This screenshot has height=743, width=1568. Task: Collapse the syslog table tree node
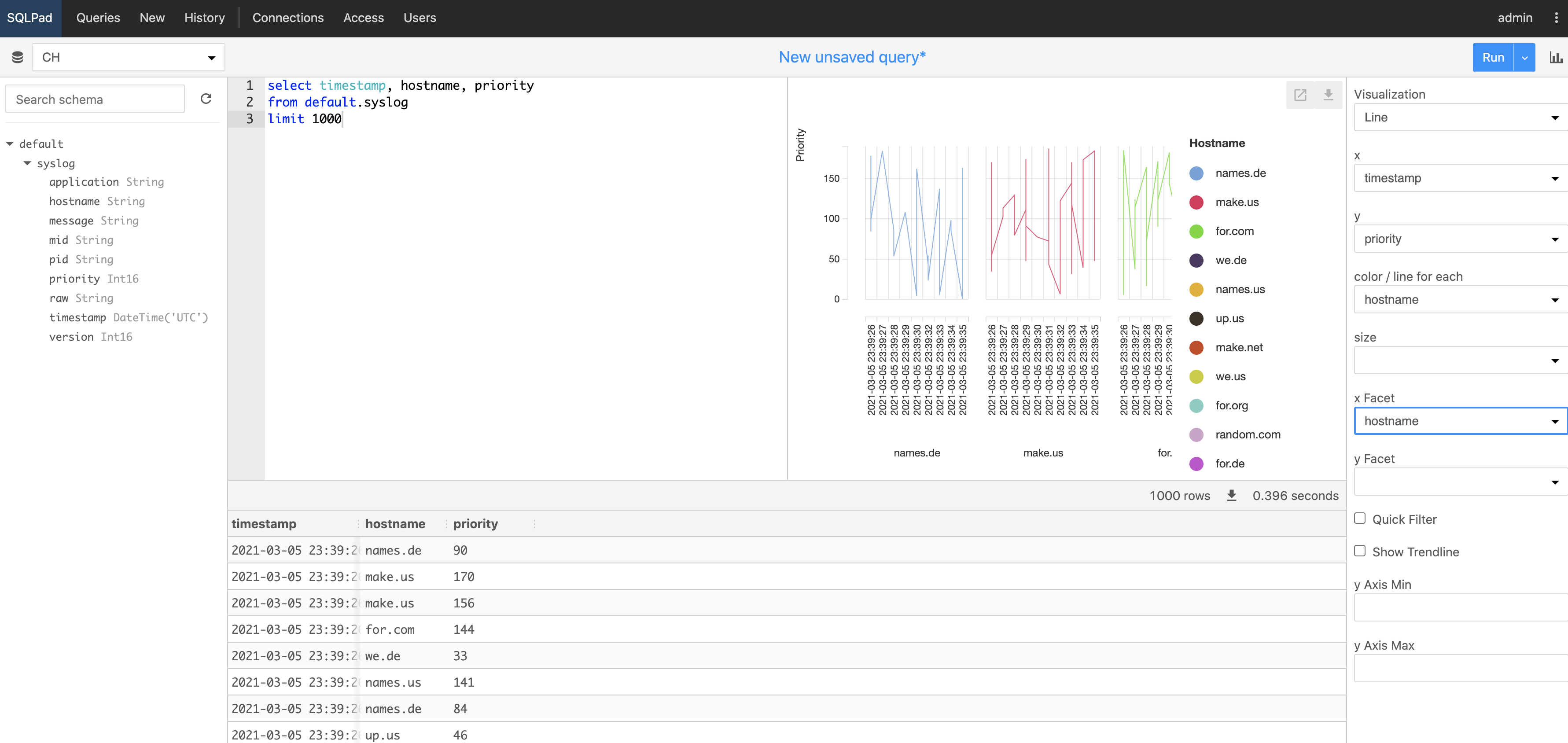[x=27, y=163]
